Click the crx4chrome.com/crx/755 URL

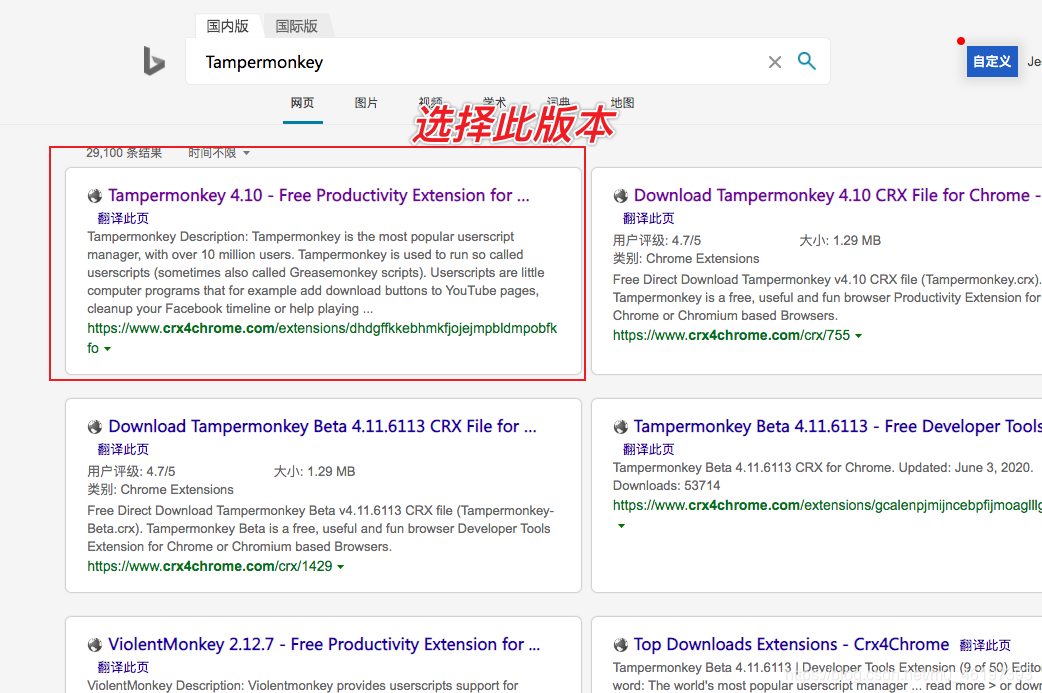tap(731, 336)
